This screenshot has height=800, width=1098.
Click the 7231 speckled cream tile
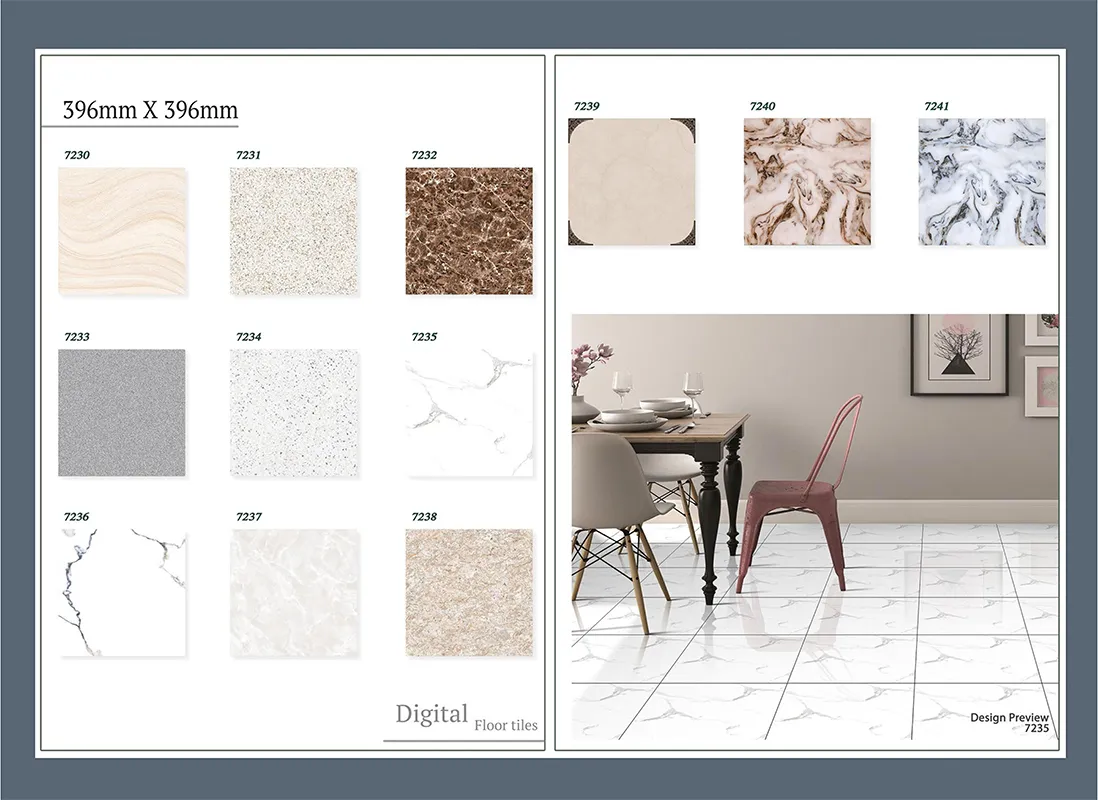click(x=294, y=231)
